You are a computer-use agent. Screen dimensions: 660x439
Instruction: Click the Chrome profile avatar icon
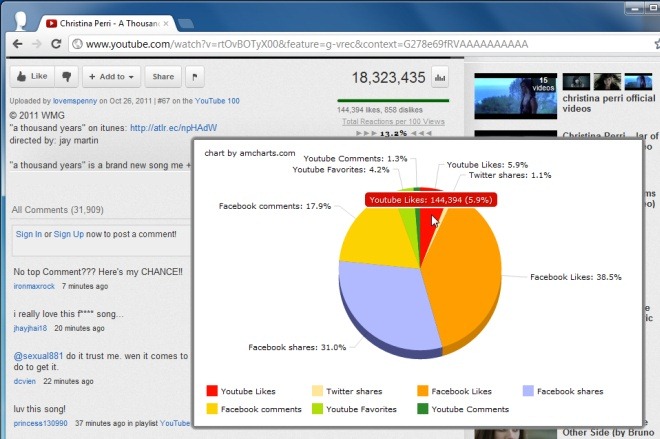[20, 21]
